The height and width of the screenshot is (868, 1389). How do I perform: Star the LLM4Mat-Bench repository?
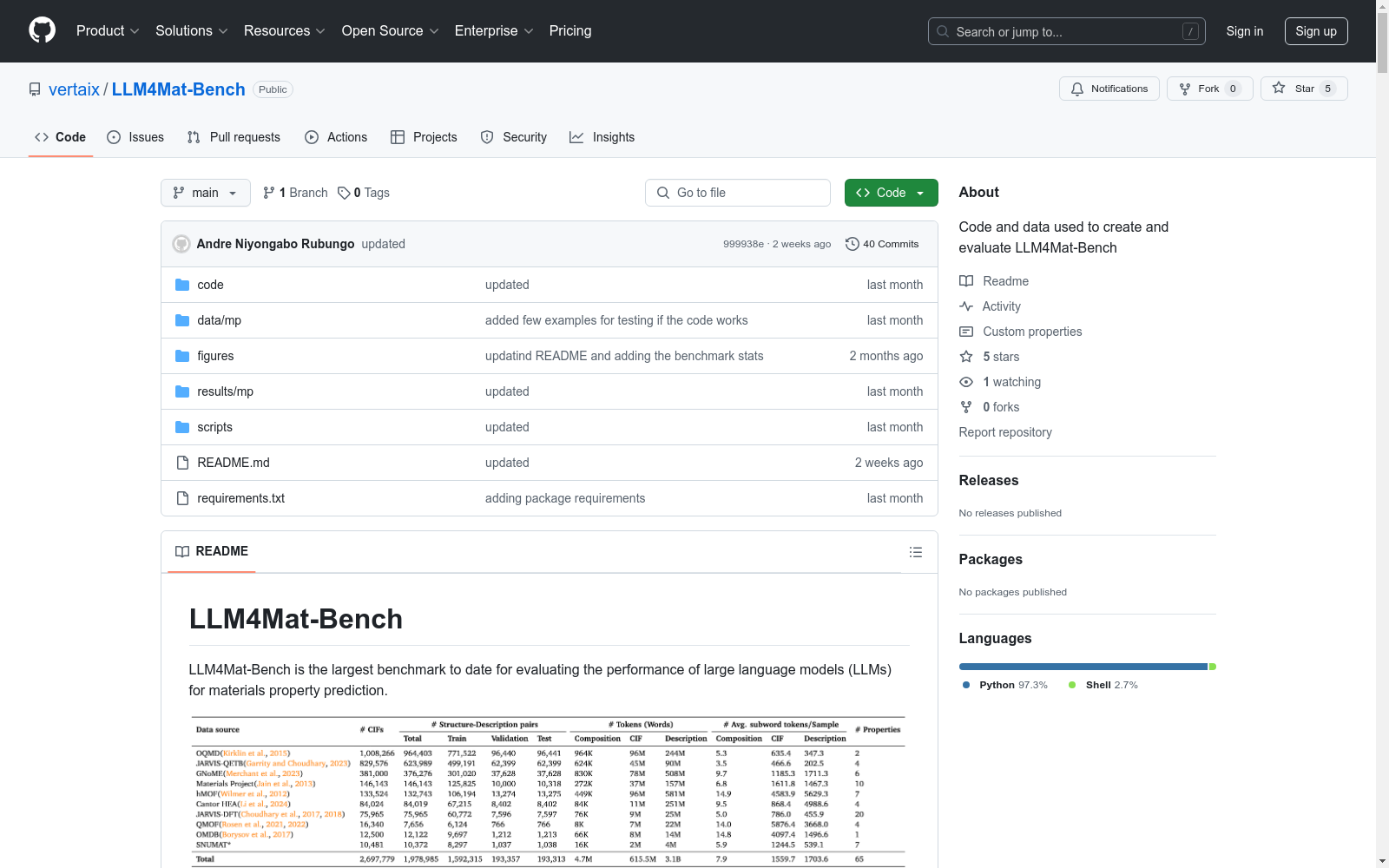[x=1304, y=89]
